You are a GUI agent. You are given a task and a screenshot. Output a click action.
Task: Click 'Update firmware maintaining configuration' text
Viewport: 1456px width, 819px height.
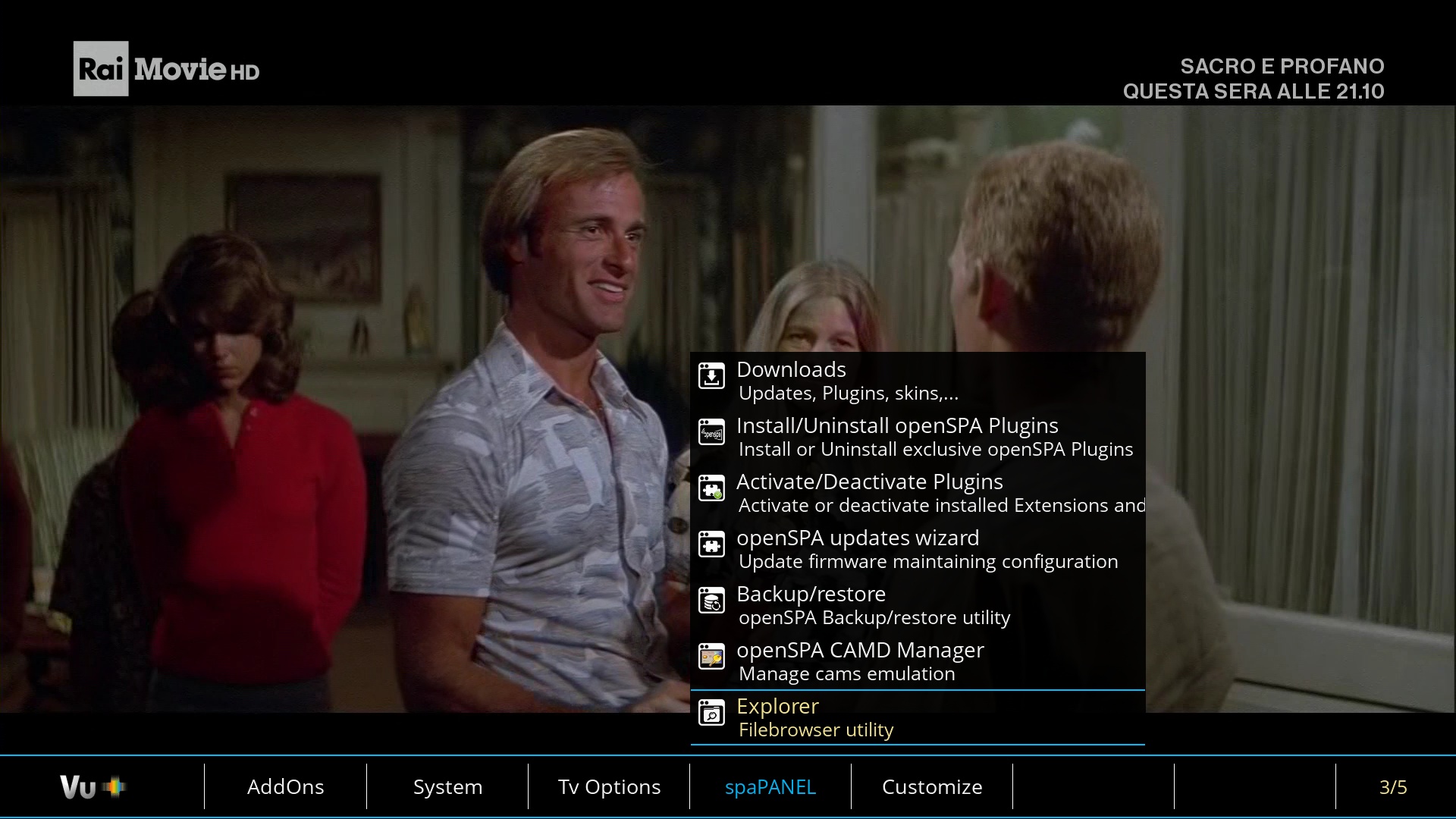tap(928, 562)
